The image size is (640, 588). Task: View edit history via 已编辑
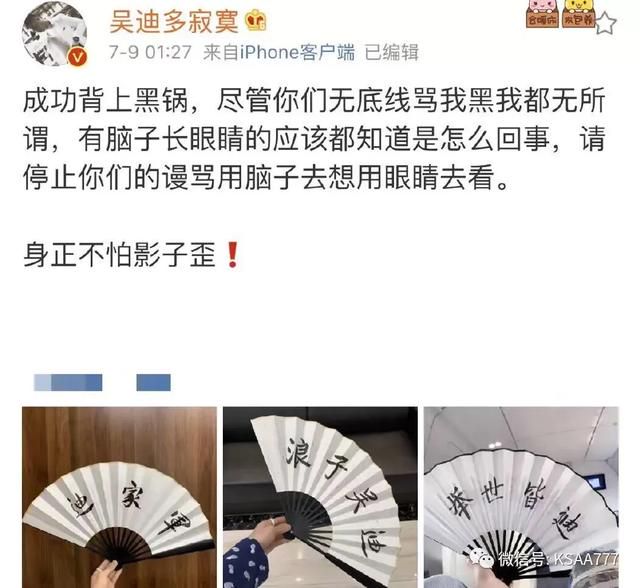click(391, 52)
